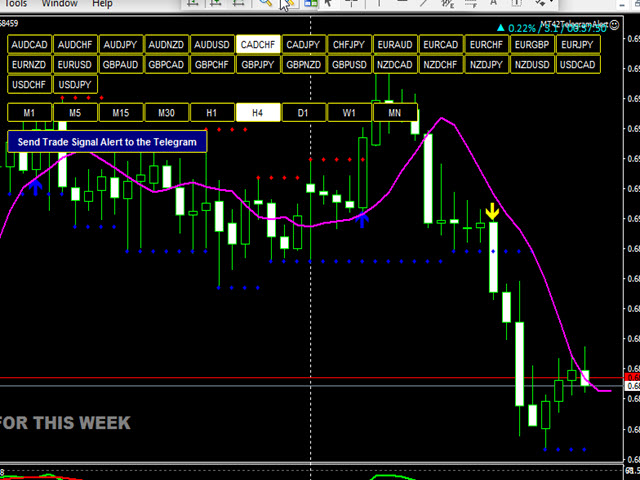Switch chart to USDCHF
The height and width of the screenshot is (480, 640).
29,84
